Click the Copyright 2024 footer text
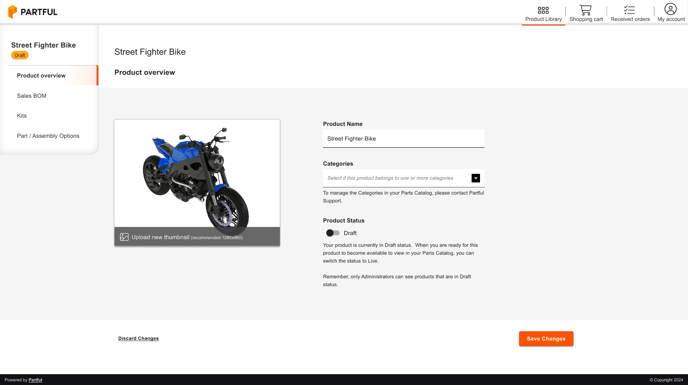 point(666,380)
